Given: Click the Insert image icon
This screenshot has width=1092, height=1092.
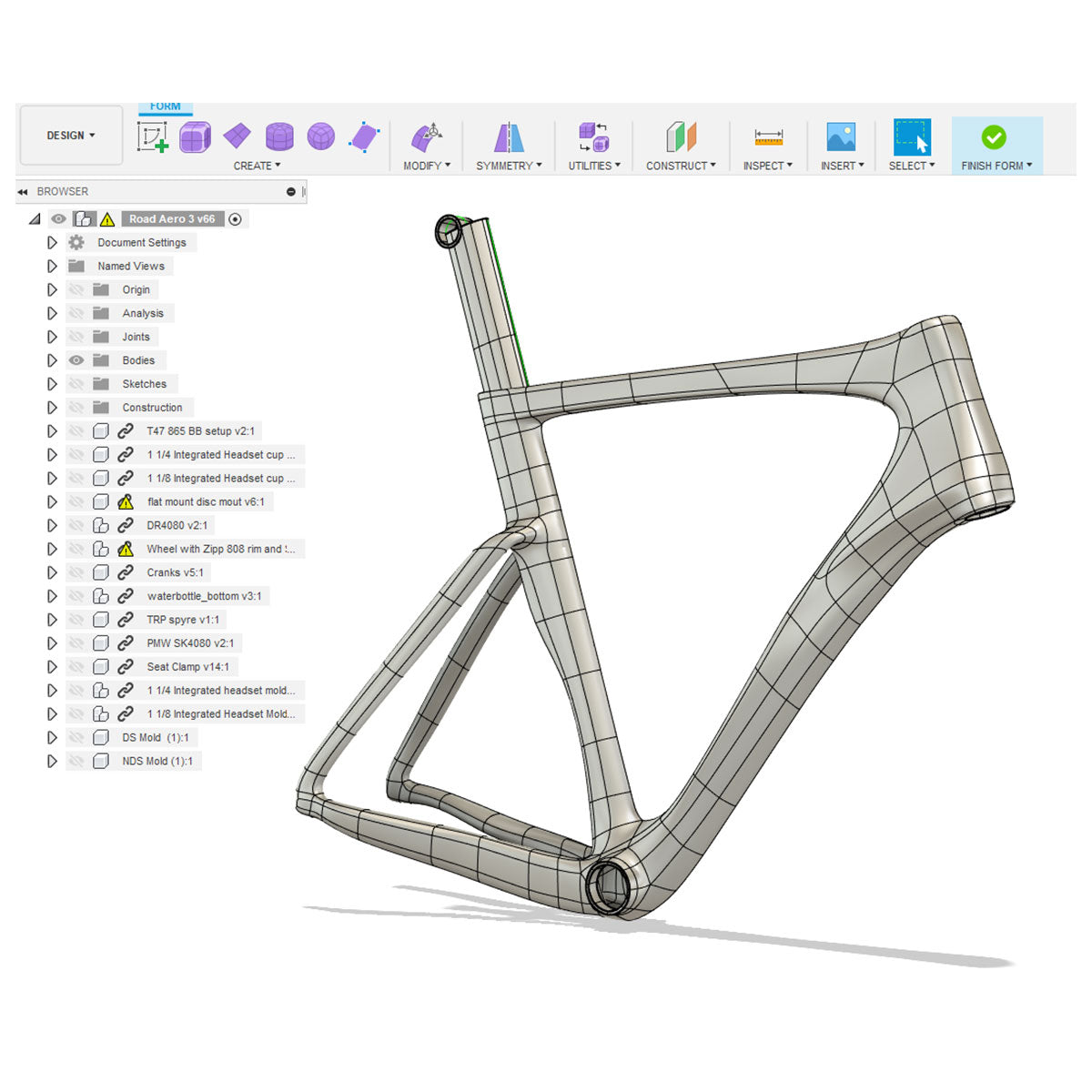Looking at the screenshot, I should 841,137.
